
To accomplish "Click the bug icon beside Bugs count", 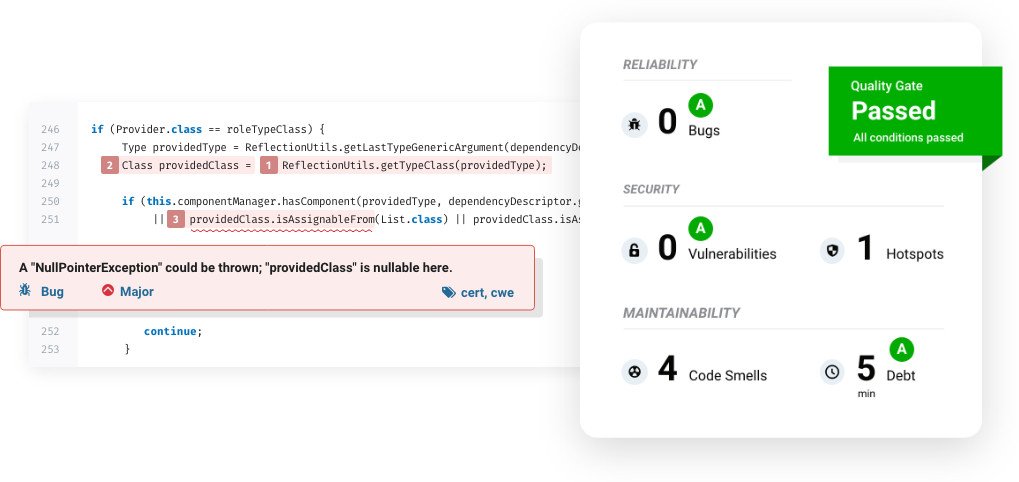I will coord(634,124).
